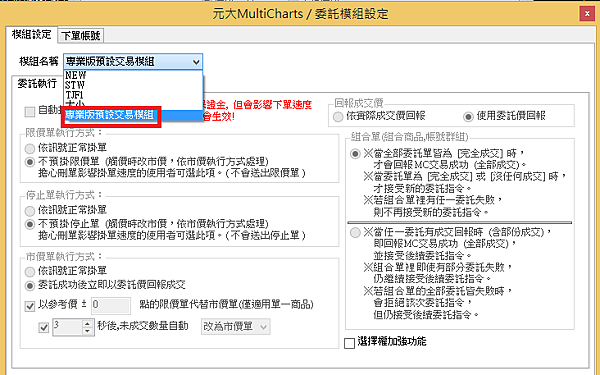
Task: Choose 依訊號正常掛單 under 停止單執行方式
Action: click(29, 210)
